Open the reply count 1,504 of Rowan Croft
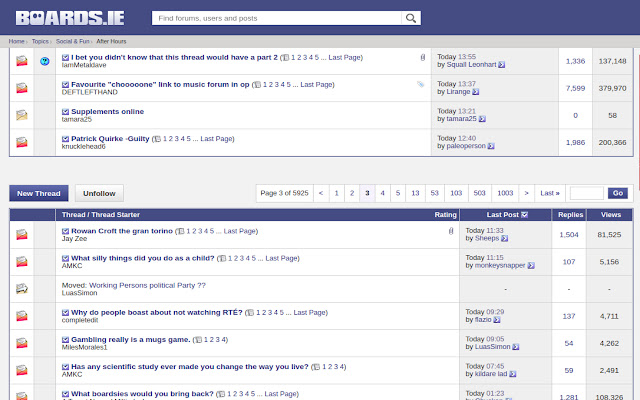Image resolution: width=640 pixels, height=400 pixels. tap(569, 235)
